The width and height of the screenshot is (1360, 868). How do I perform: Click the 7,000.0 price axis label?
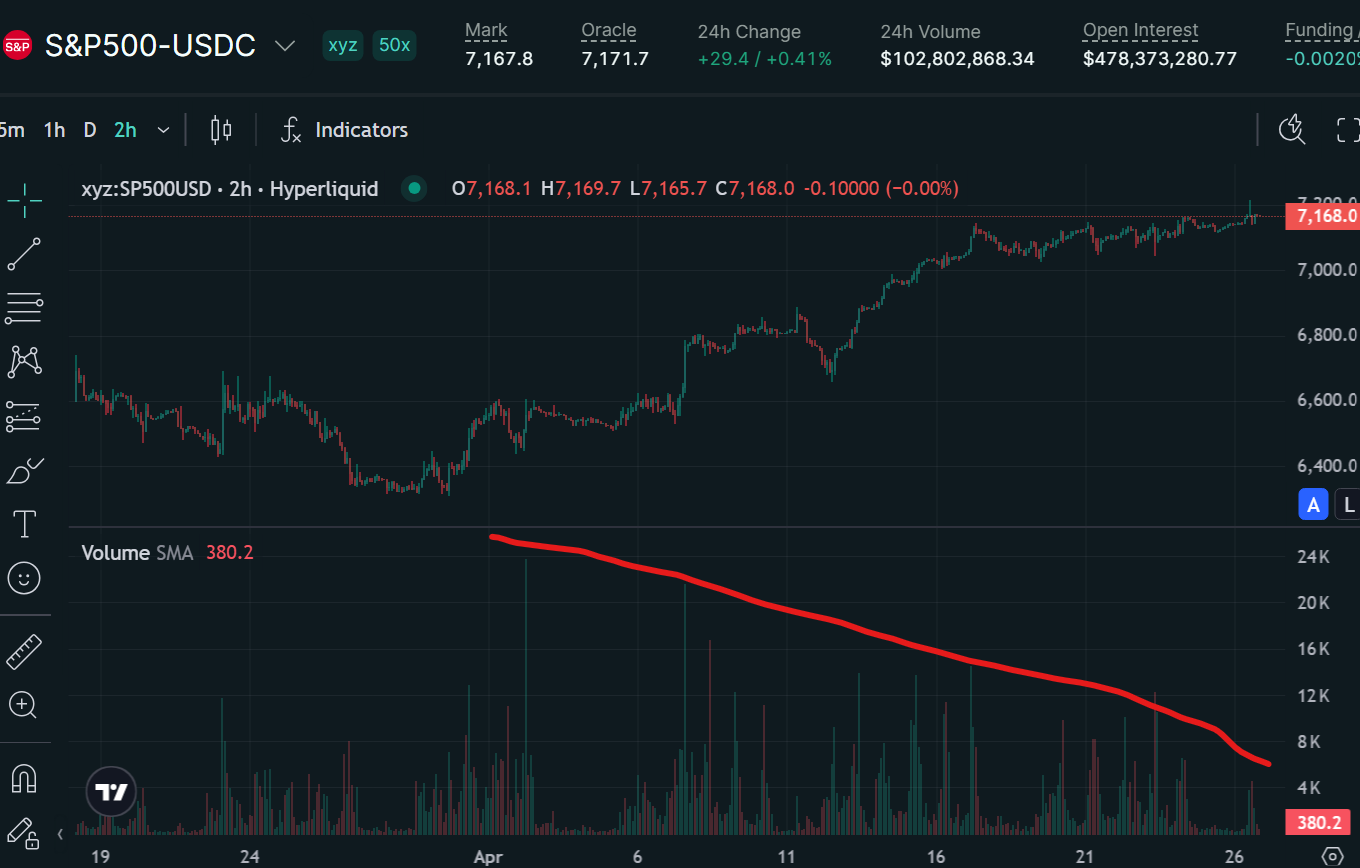[x=1327, y=269]
